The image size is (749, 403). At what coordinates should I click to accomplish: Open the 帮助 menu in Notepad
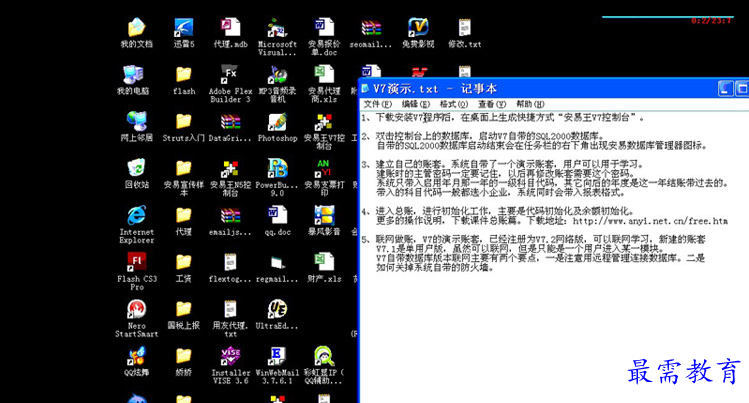click(529, 104)
